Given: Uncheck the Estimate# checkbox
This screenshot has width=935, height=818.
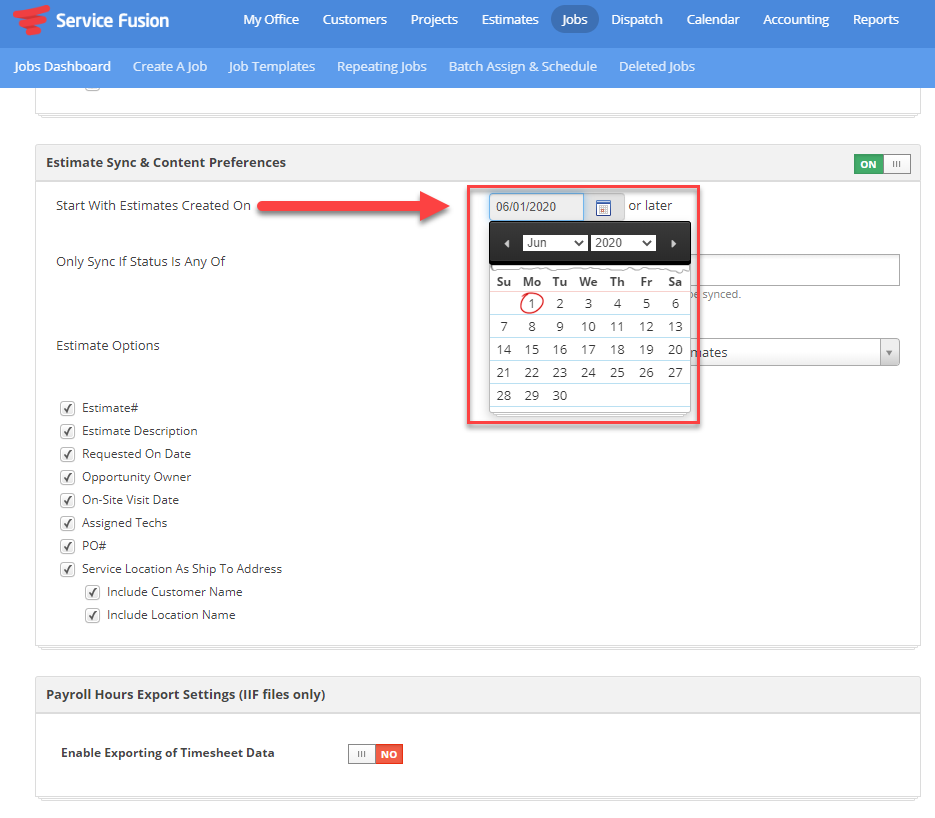Looking at the screenshot, I should 68,408.
